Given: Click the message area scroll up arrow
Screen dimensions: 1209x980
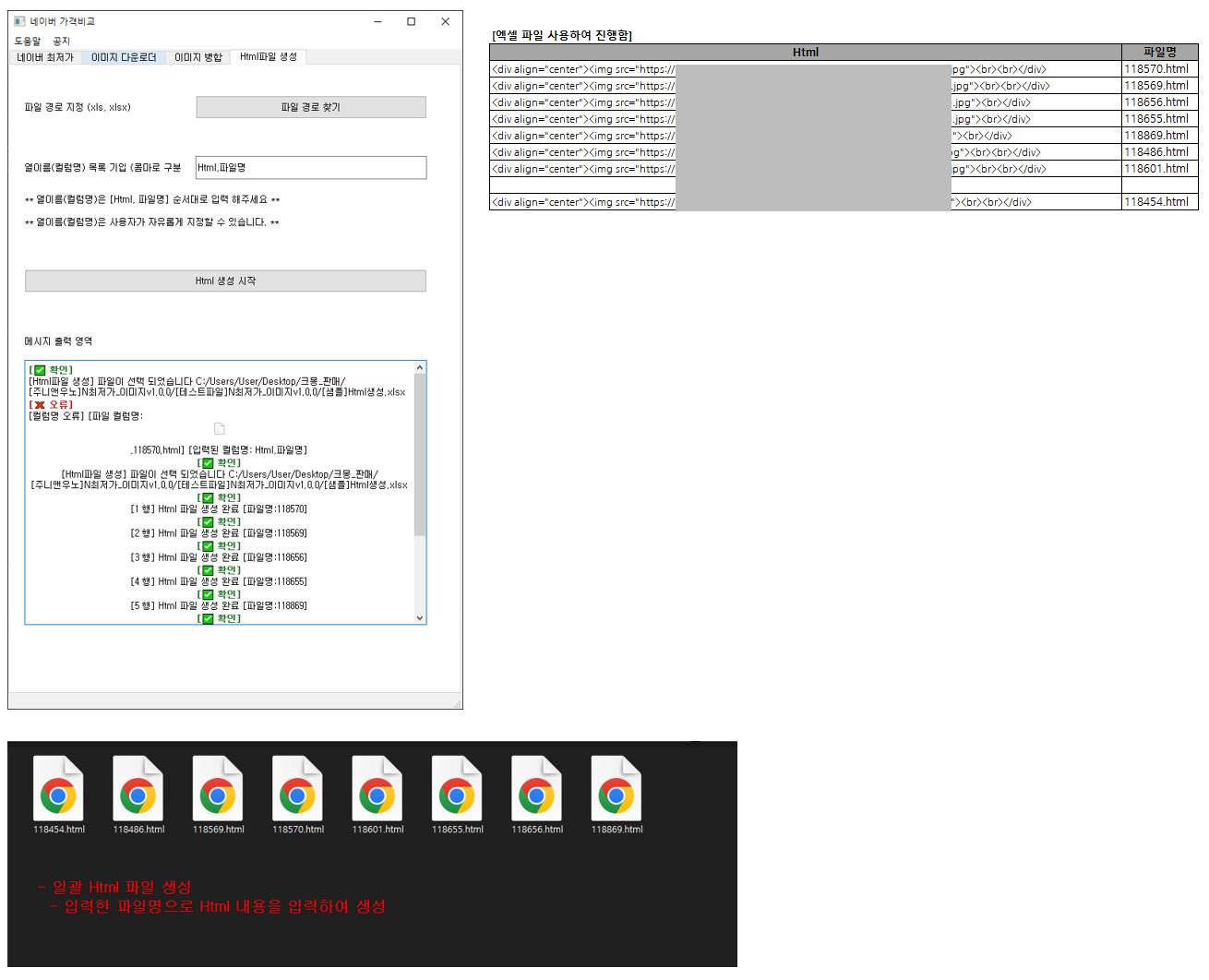Looking at the screenshot, I should [420, 368].
